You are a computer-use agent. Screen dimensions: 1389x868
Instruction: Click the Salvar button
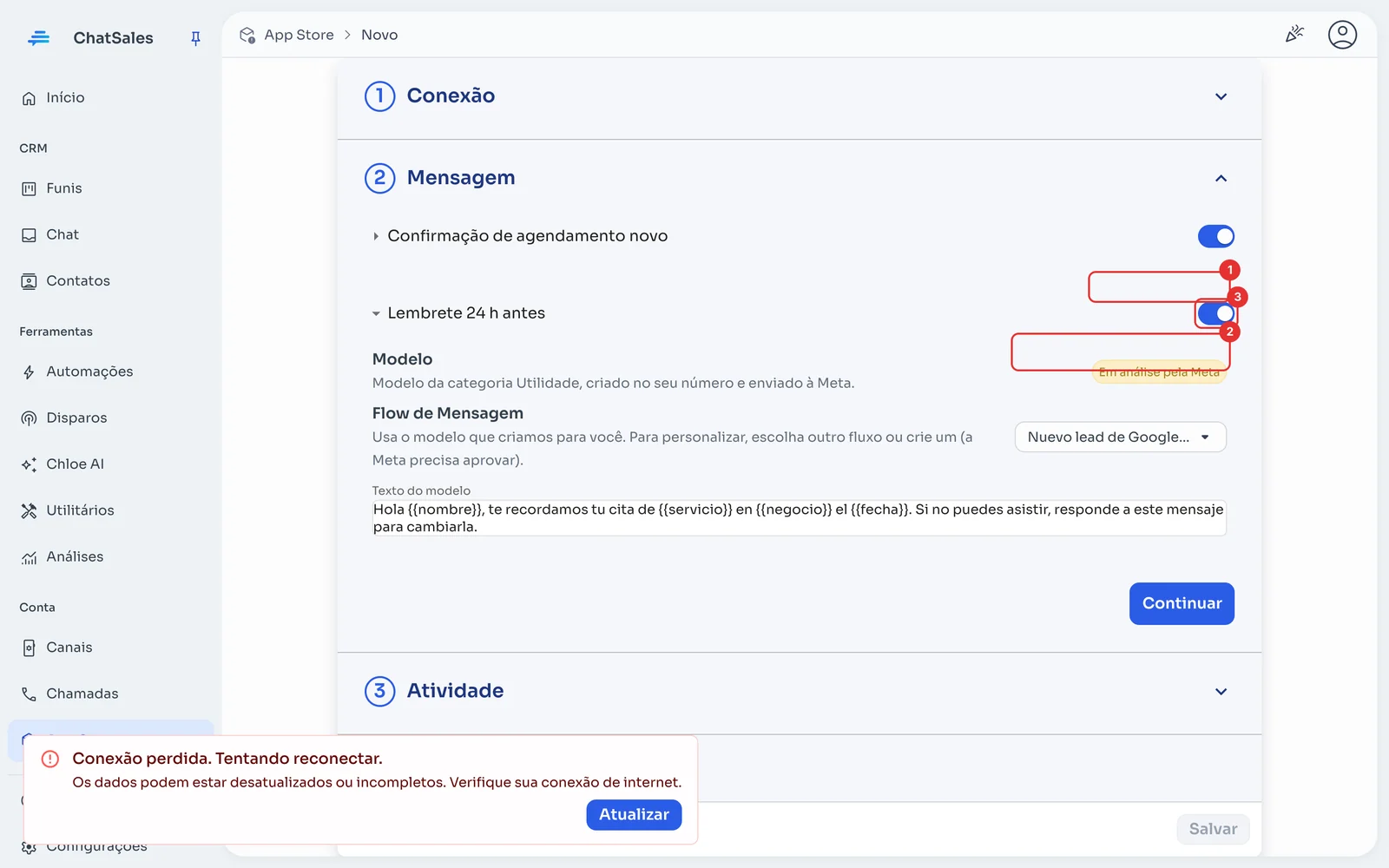point(1213,829)
